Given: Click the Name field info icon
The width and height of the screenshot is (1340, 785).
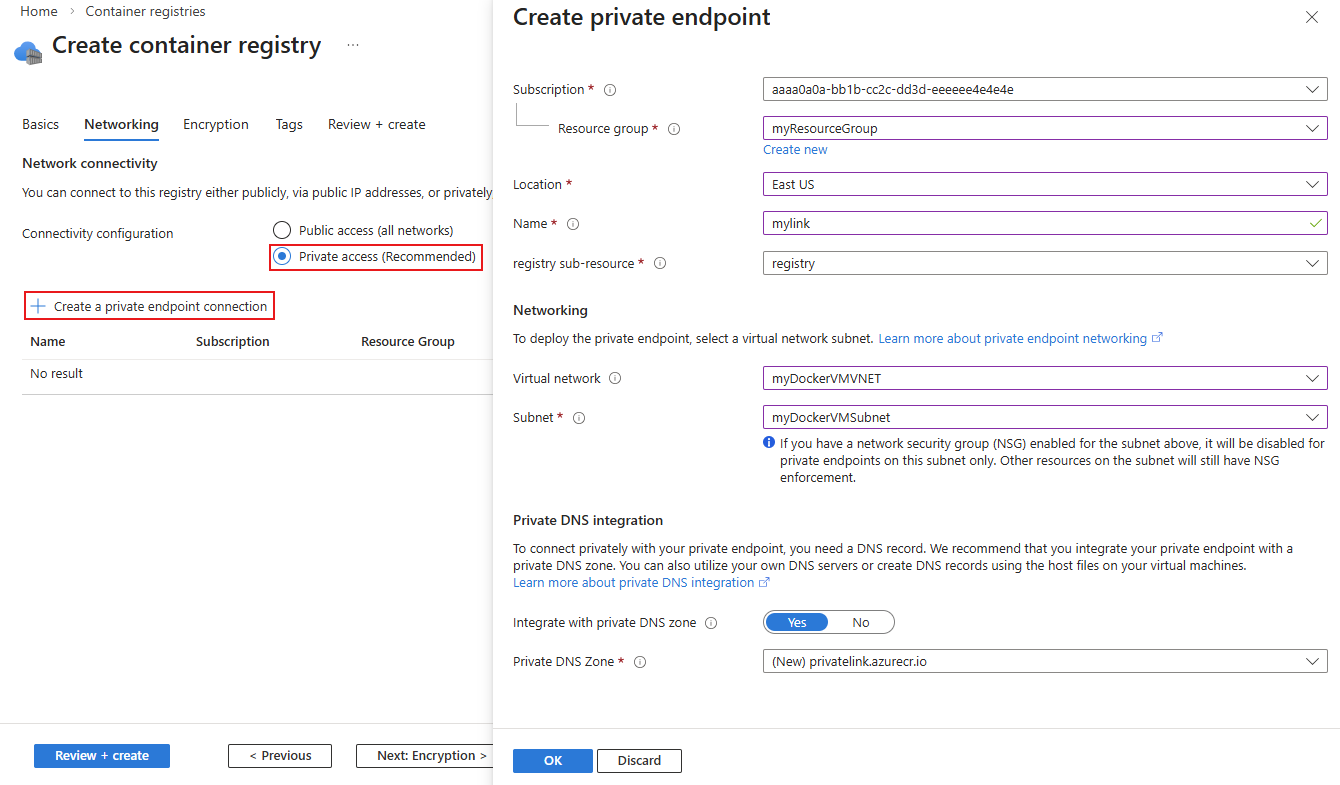Looking at the screenshot, I should point(573,224).
